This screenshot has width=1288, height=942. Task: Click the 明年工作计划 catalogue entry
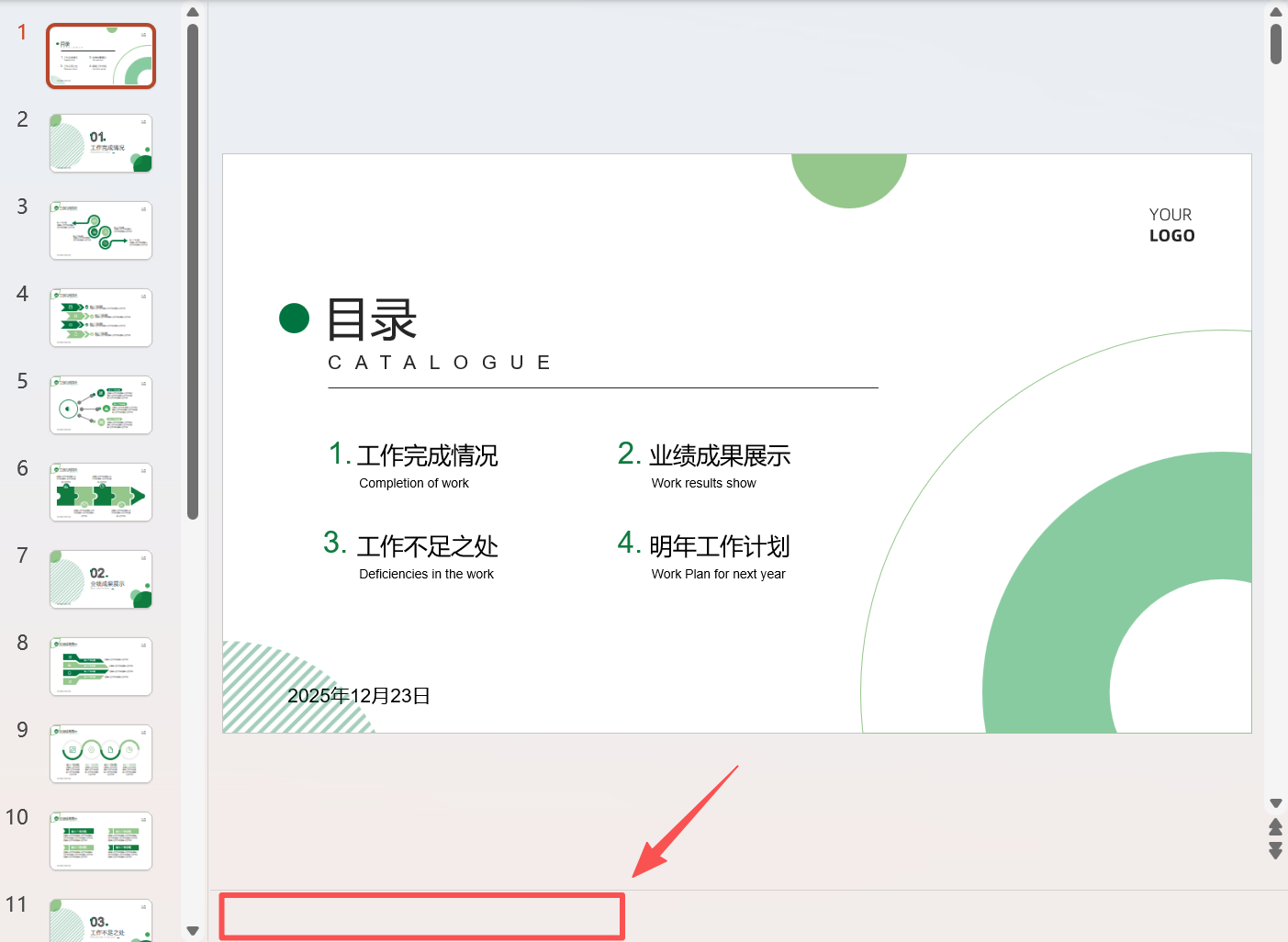pos(717,547)
